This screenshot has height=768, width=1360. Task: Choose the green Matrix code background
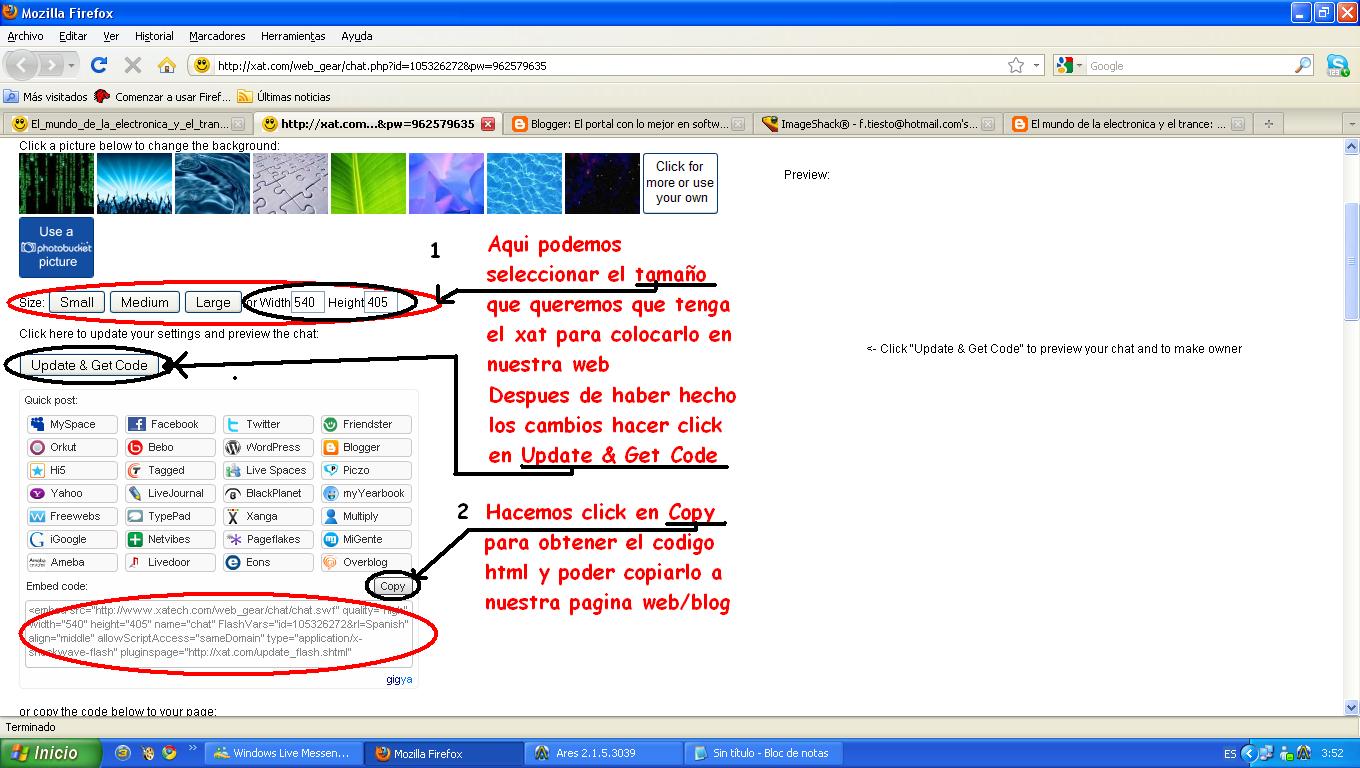[56, 183]
